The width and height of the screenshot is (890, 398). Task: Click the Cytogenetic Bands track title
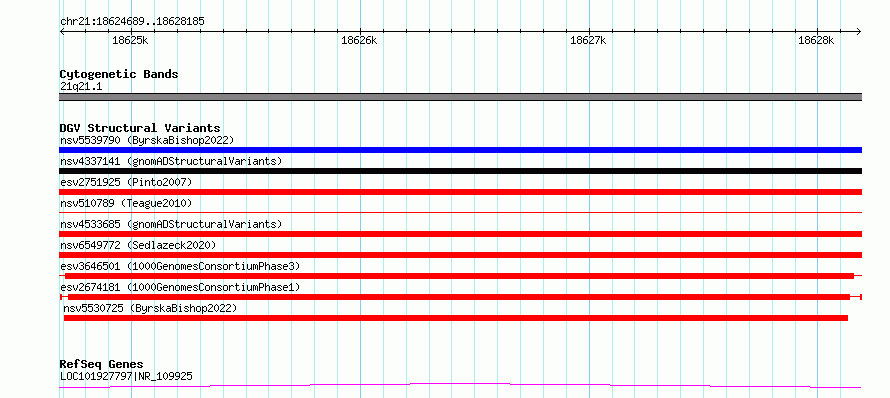pyautogui.click(x=119, y=74)
